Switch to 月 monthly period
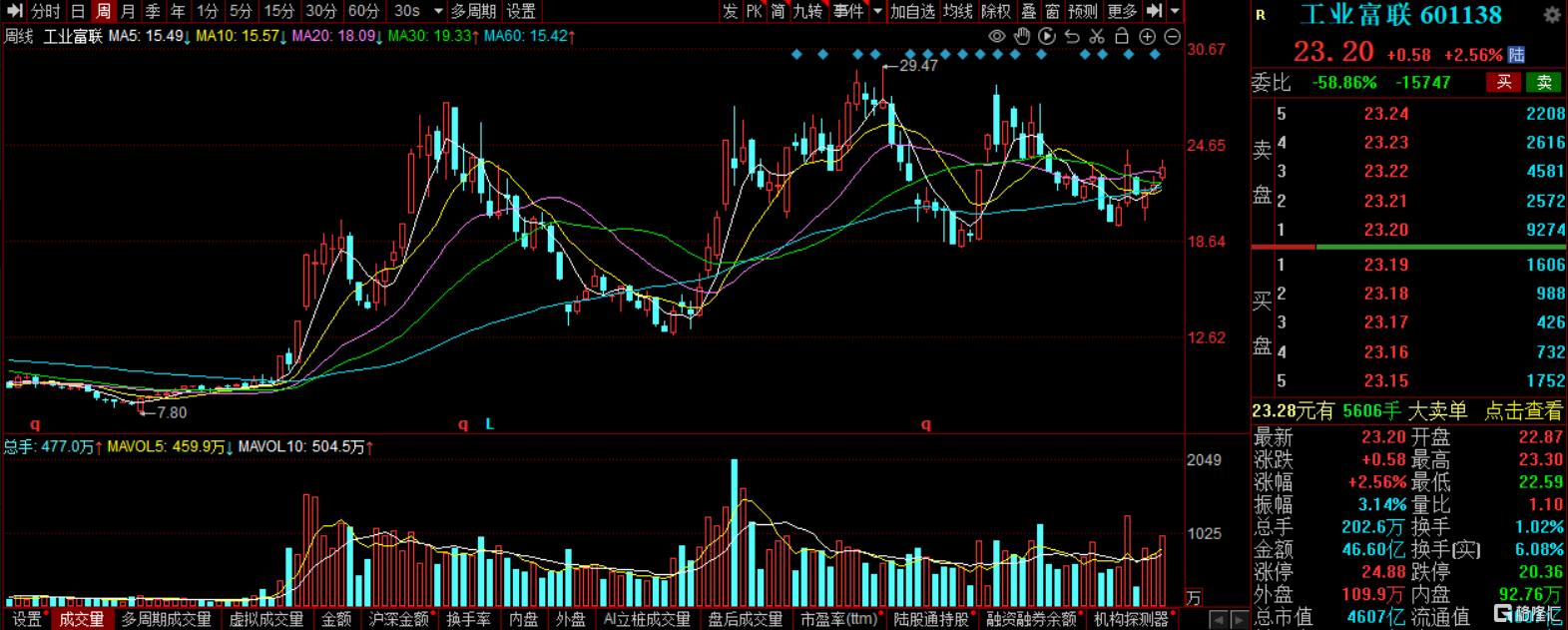This screenshot has height=630, width=1568. [x=128, y=11]
